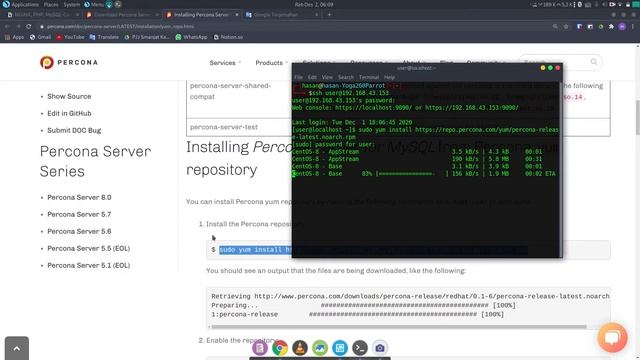Click the back-to-top arrow button
This screenshot has width=640, height=360.
pos(17,348)
